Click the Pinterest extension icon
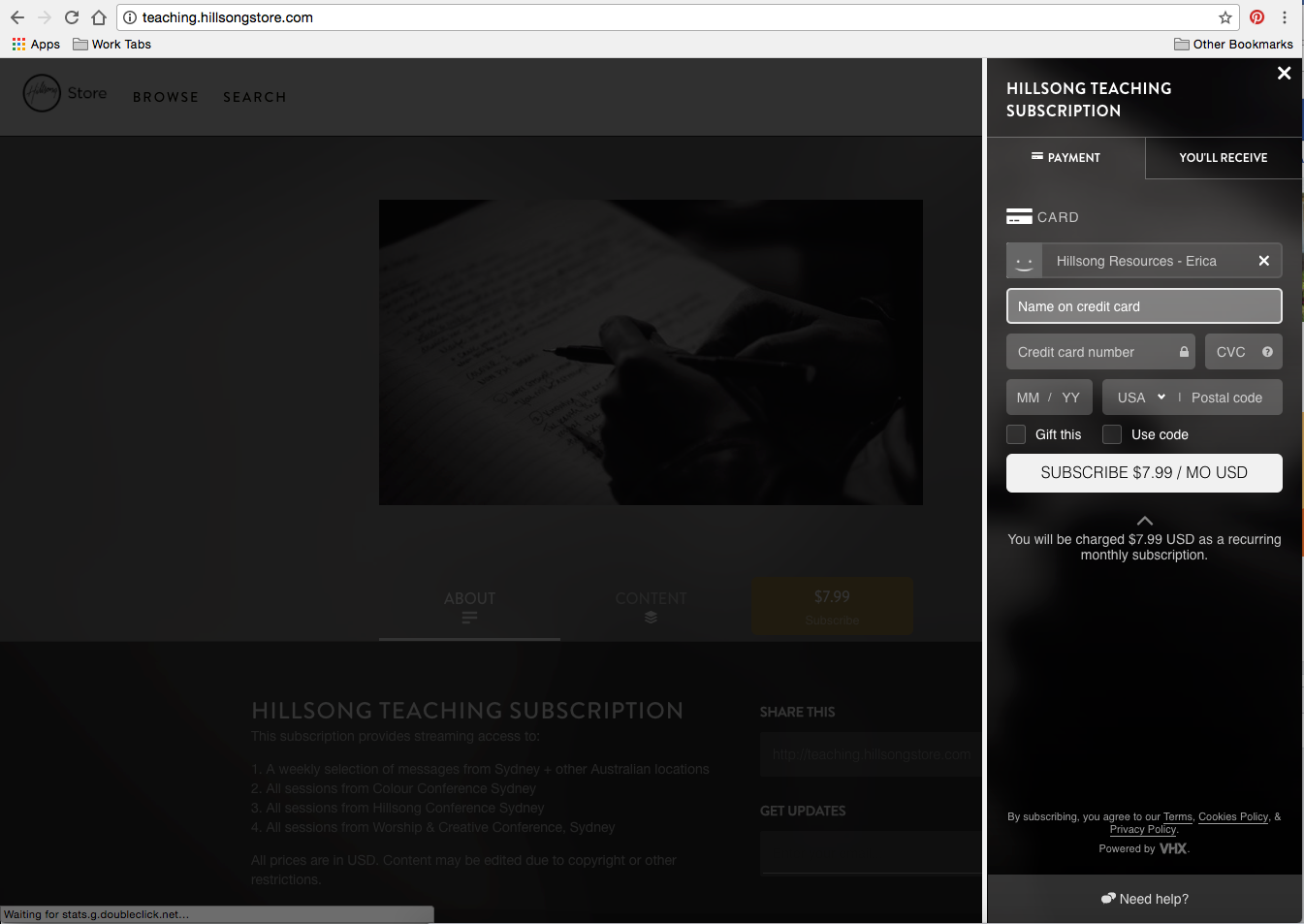 [1256, 17]
